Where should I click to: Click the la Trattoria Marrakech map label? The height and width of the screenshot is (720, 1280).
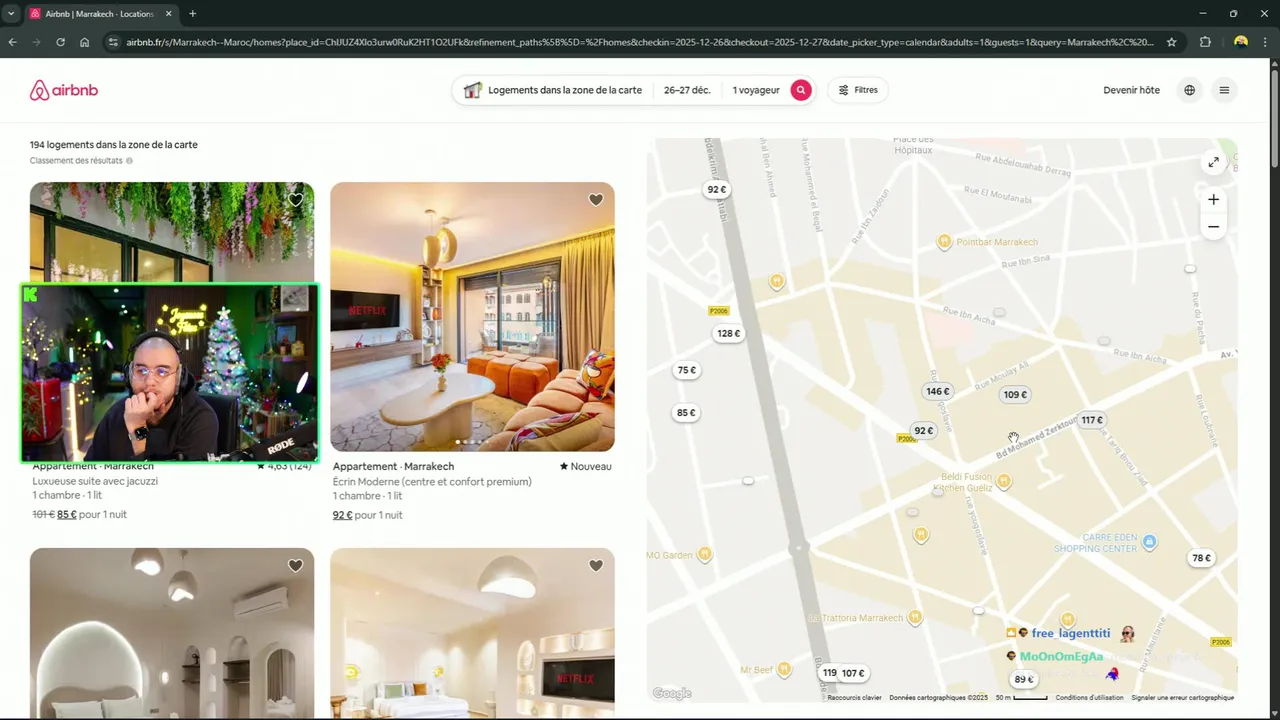(855, 619)
